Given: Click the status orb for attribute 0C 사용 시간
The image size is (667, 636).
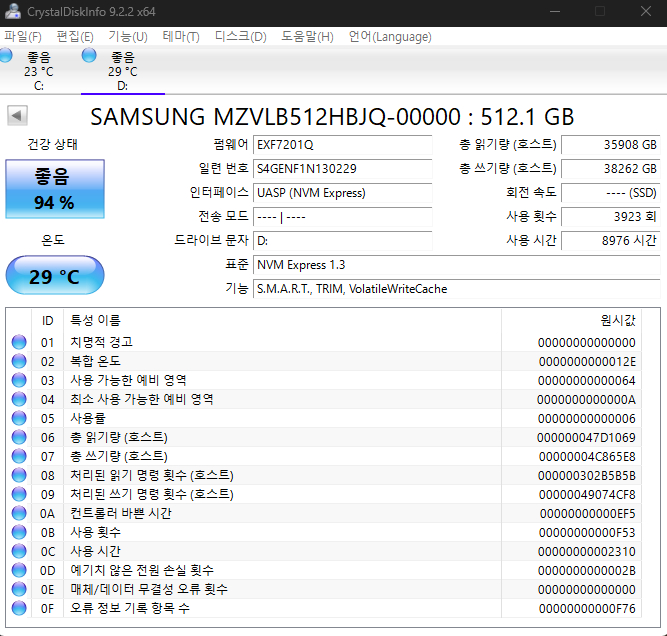Looking at the screenshot, I should [x=19, y=551].
